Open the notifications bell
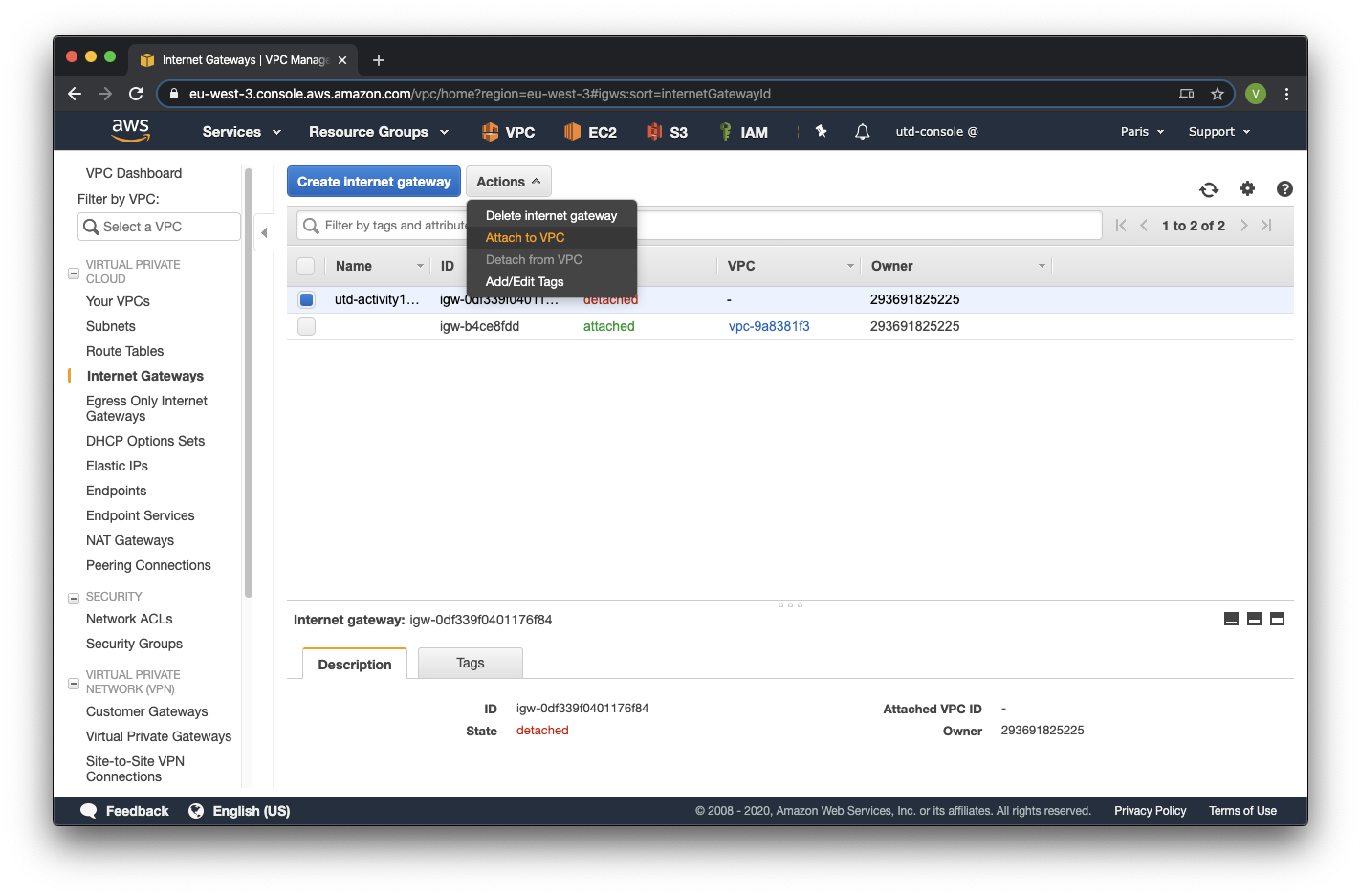 [862, 131]
